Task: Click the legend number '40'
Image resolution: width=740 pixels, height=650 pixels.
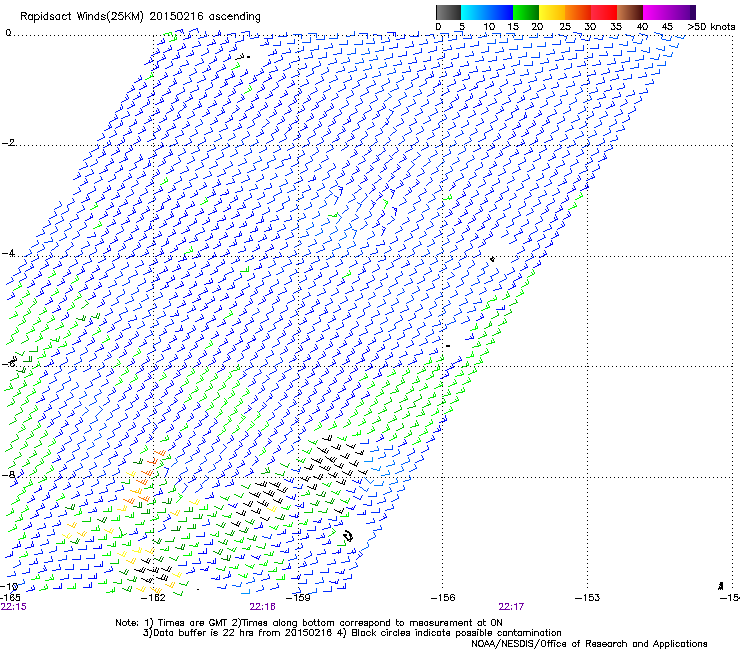Action: (x=642, y=26)
